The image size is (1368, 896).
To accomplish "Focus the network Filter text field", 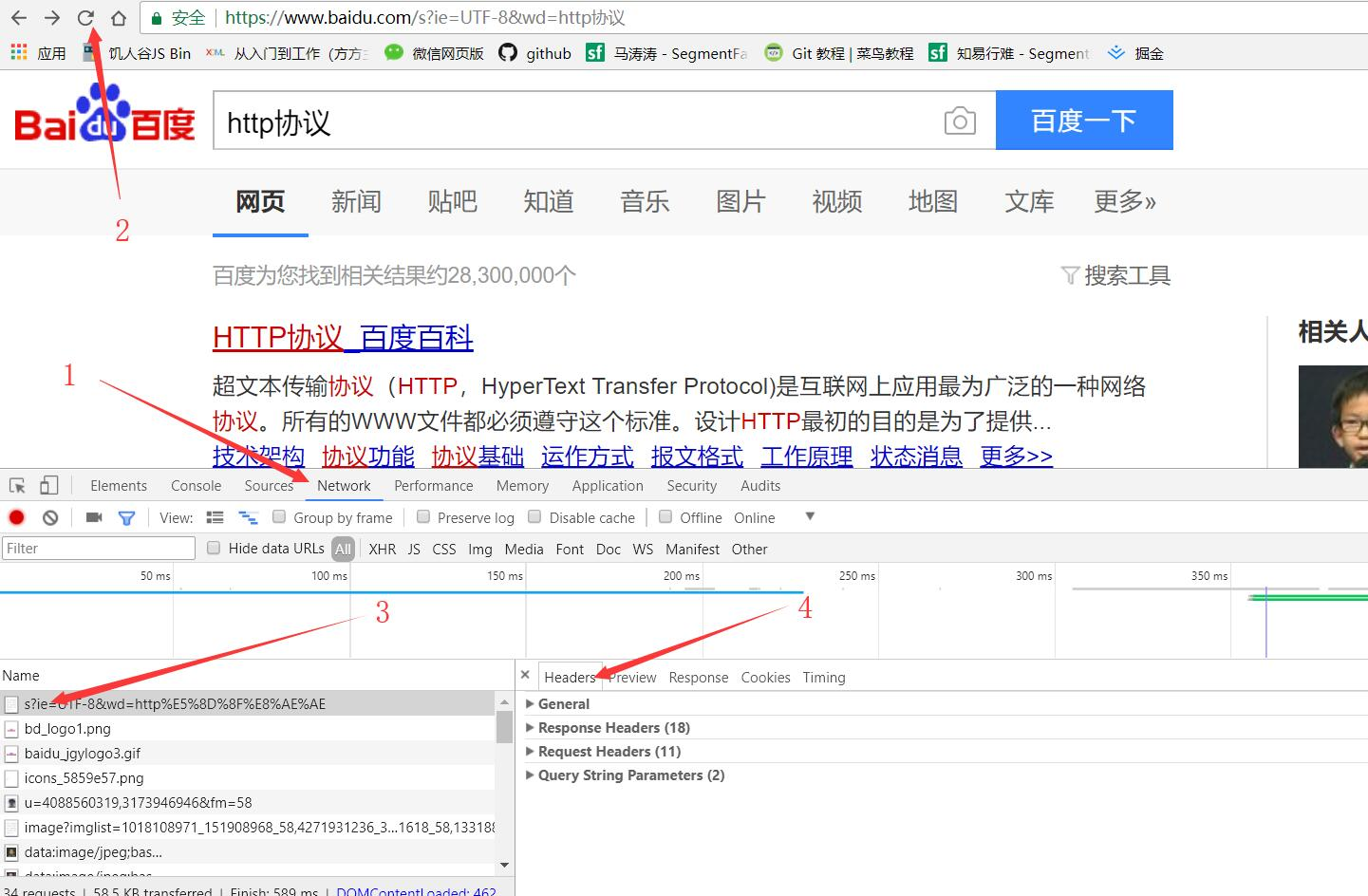I will (x=99, y=548).
